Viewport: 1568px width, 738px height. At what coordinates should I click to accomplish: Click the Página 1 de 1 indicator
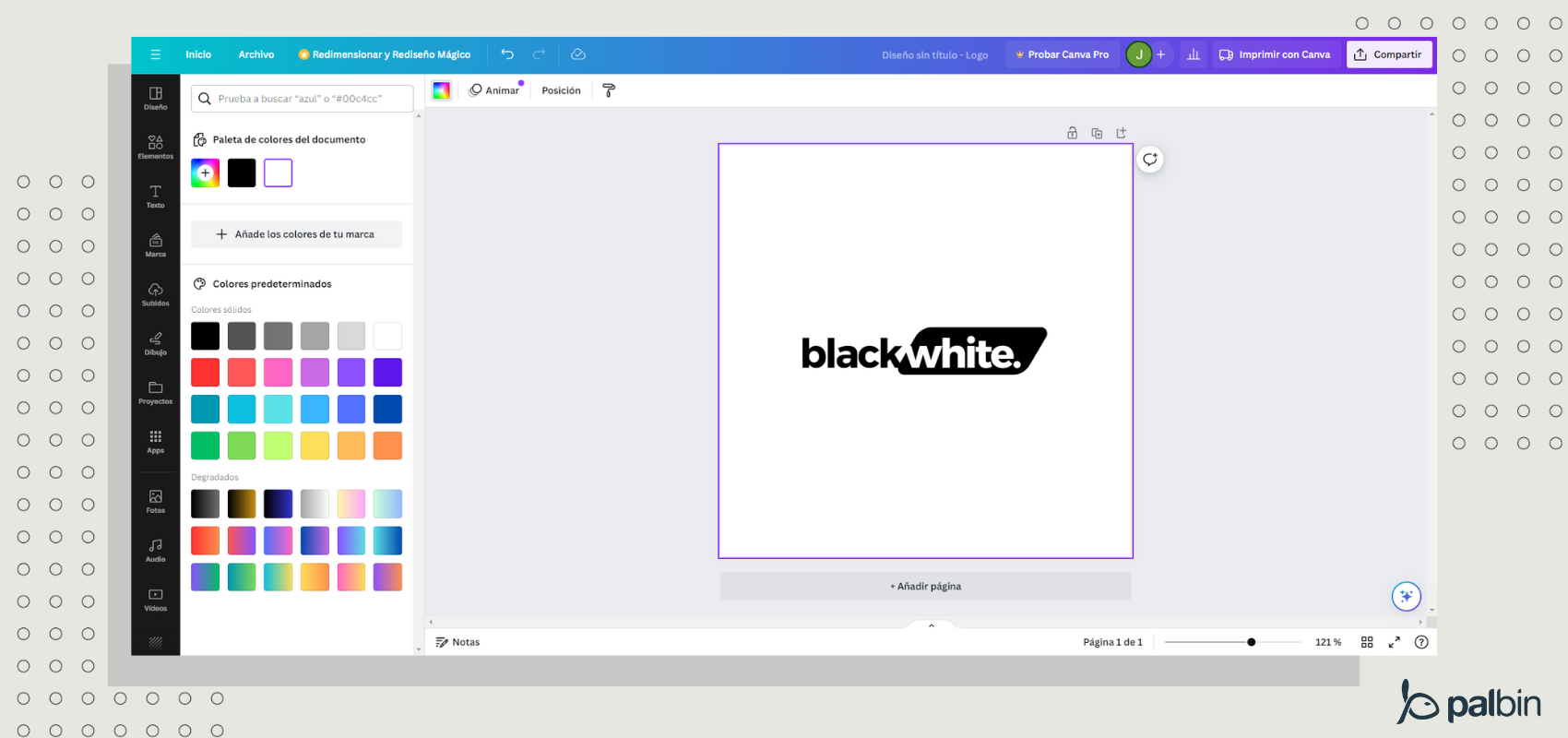point(1112,642)
